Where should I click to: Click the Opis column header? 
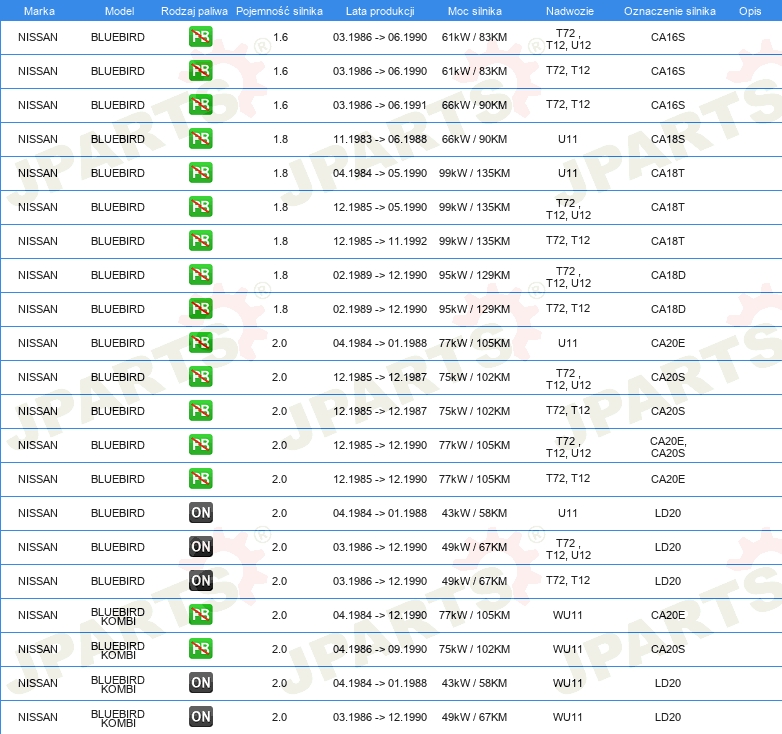coord(750,11)
